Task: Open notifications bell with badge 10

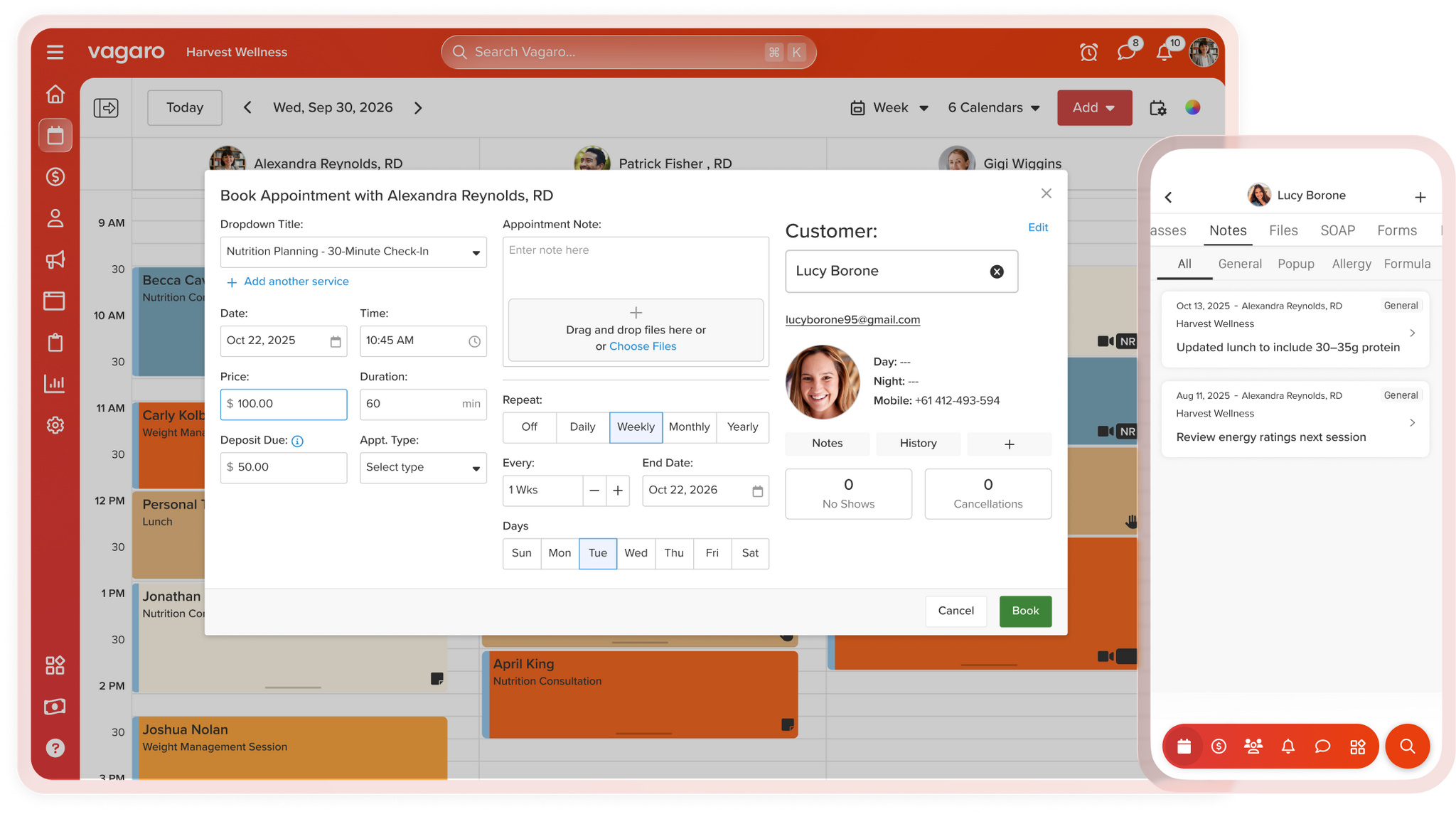Action: click(1165, 52)
